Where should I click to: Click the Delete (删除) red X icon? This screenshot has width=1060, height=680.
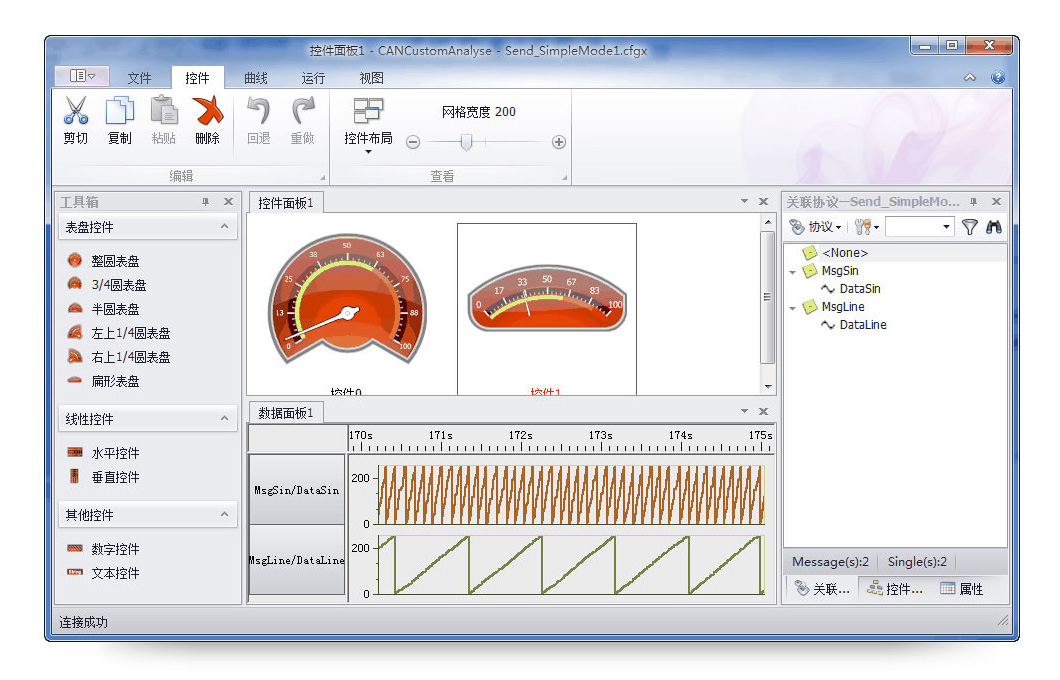[207, 112]
